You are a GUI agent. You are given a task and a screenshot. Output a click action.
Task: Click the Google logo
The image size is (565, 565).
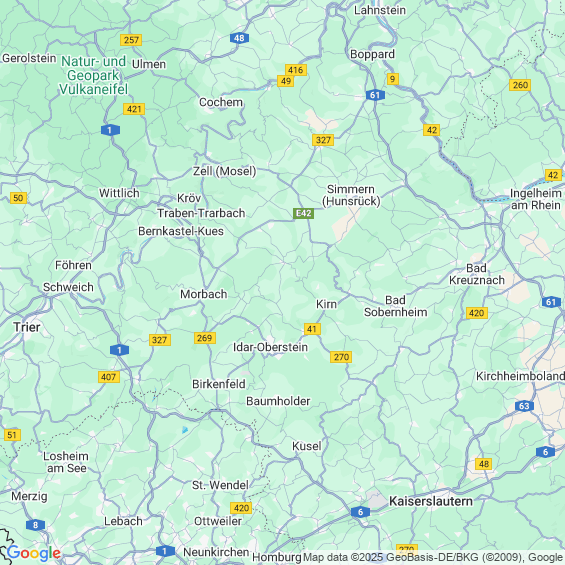pyautogui.click(x=34, y=553)
